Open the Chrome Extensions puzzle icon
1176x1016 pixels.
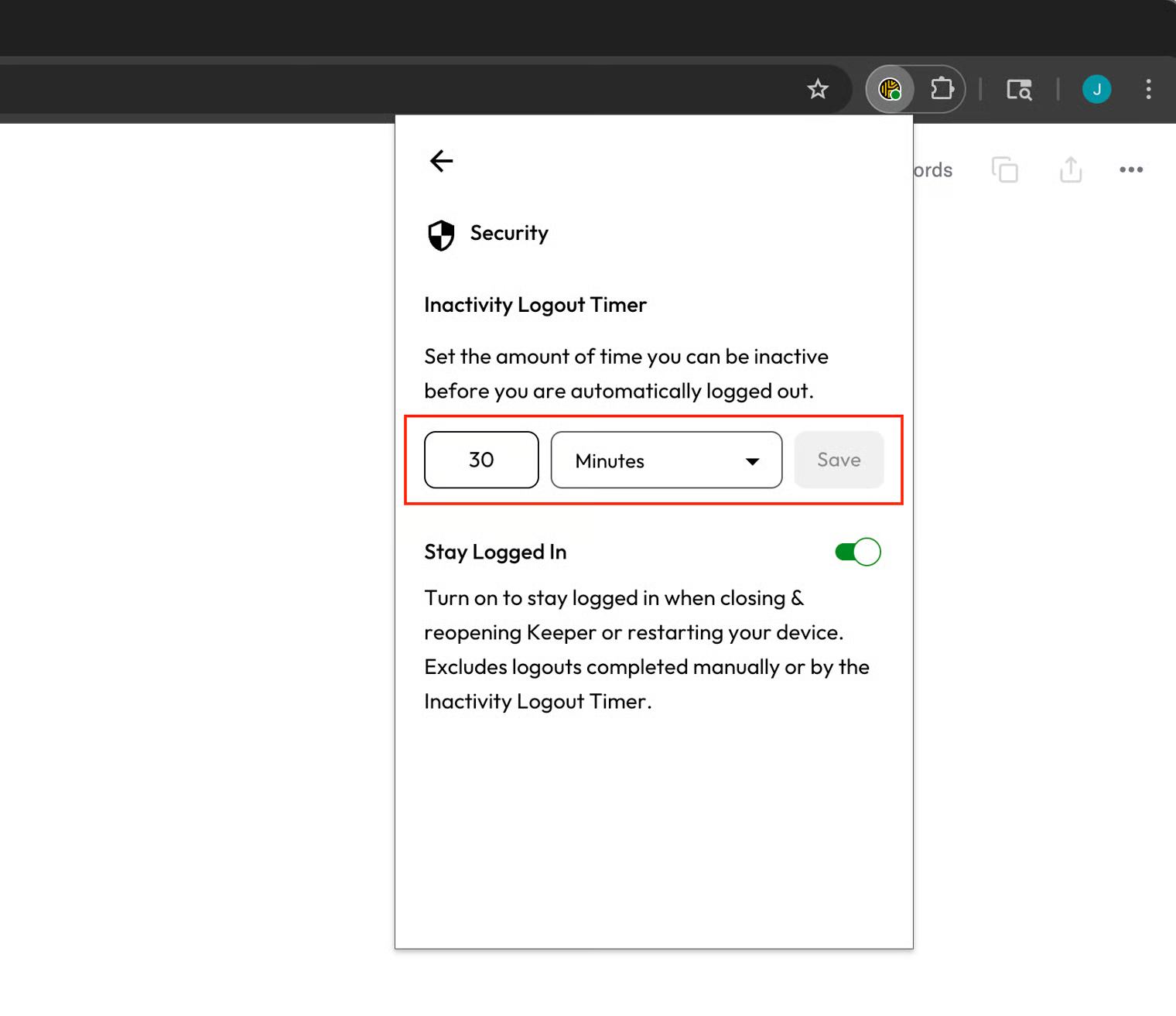coord(941,90)
